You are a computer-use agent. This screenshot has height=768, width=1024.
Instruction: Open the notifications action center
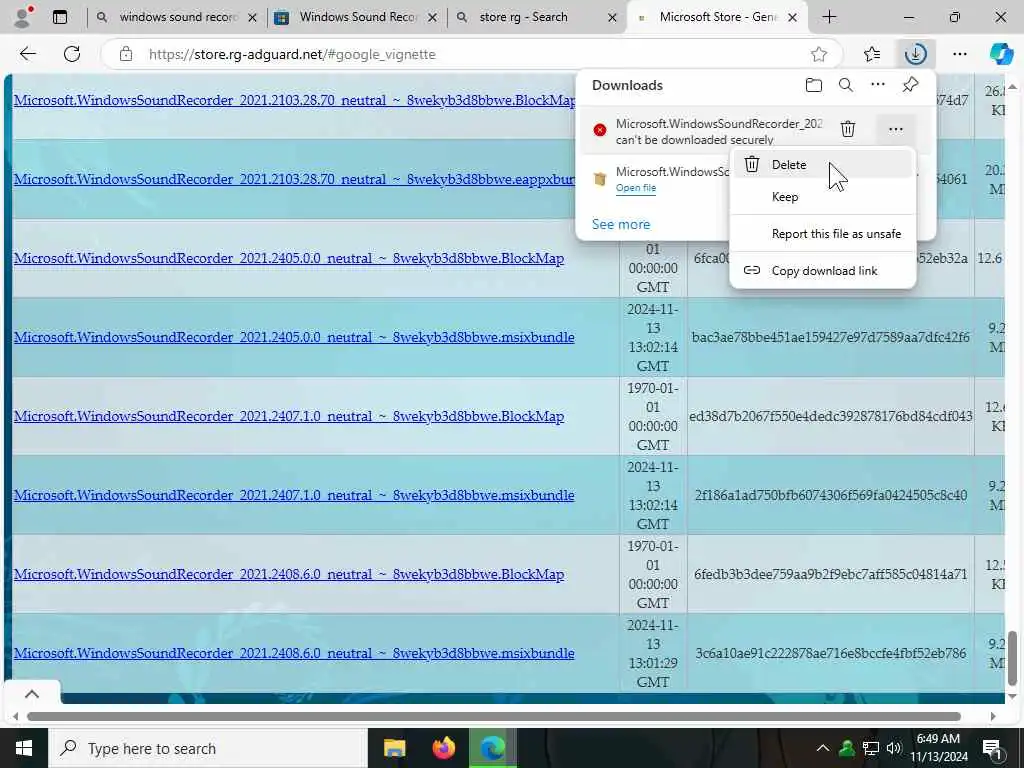991,748
